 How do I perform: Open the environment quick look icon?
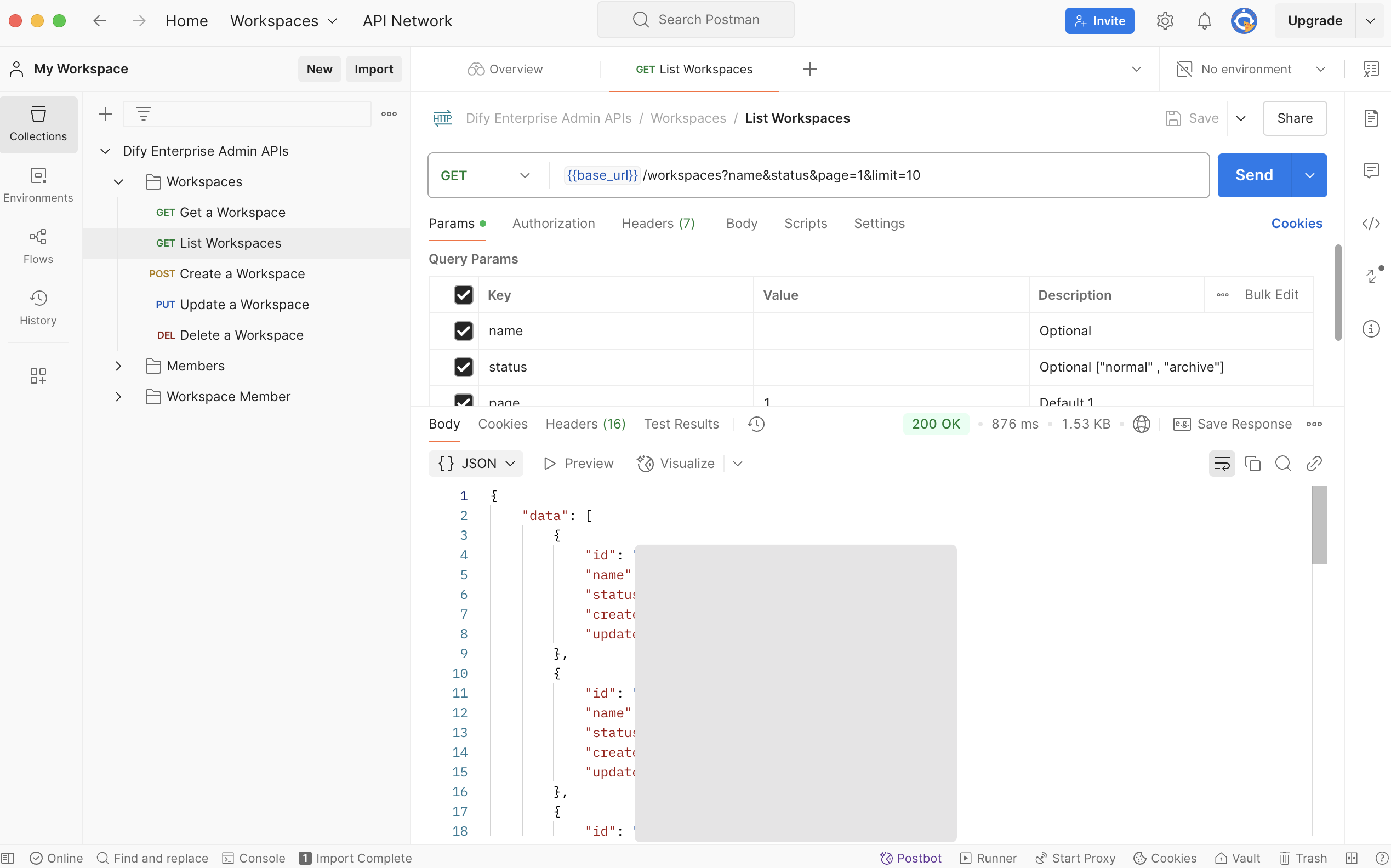click(1371, 69)
